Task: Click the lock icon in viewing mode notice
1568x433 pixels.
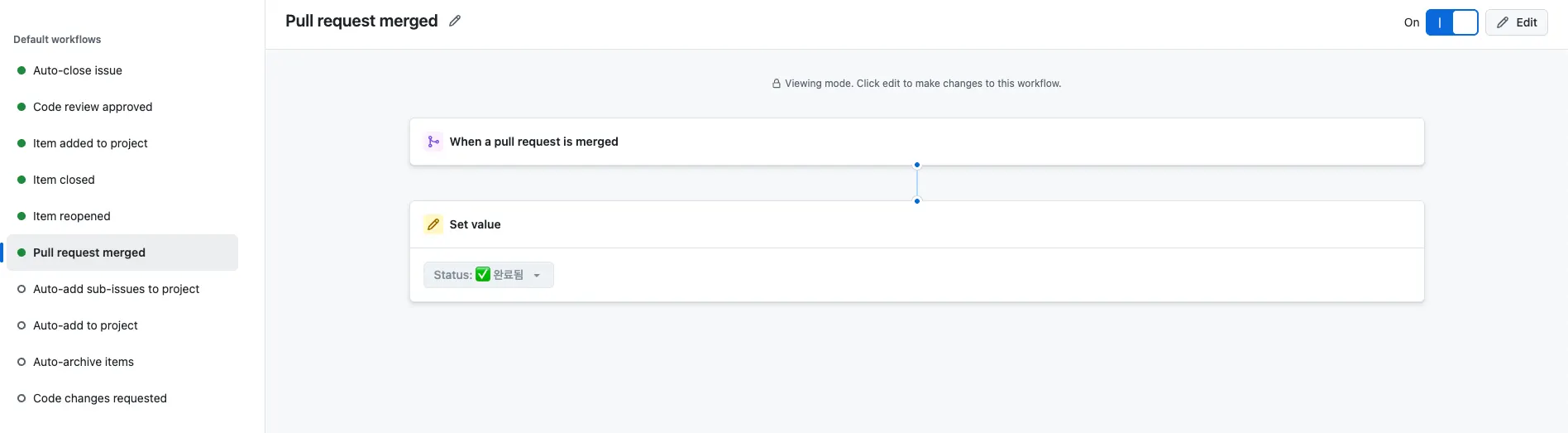Action: [x=777, y=84]
